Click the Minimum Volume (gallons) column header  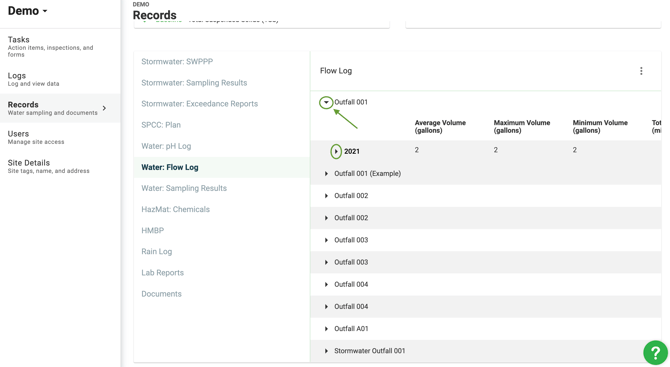600,126
